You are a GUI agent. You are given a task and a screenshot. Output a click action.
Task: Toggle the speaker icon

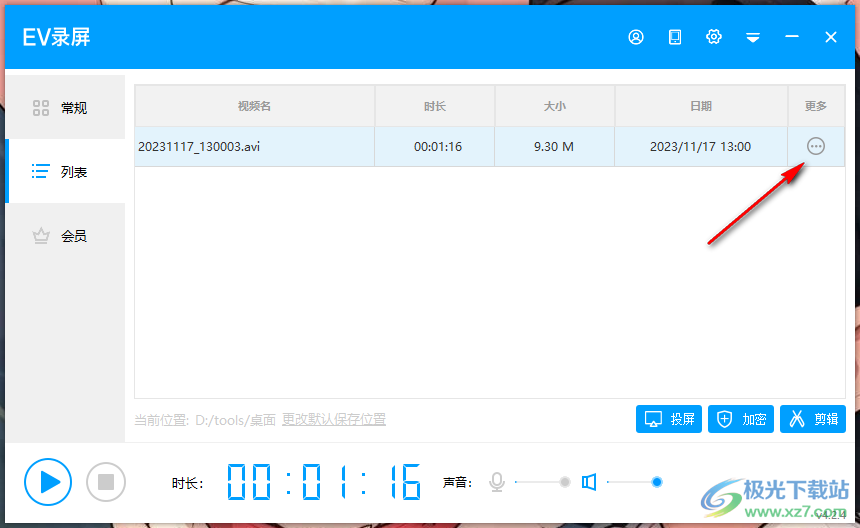[x=589, y=482]
